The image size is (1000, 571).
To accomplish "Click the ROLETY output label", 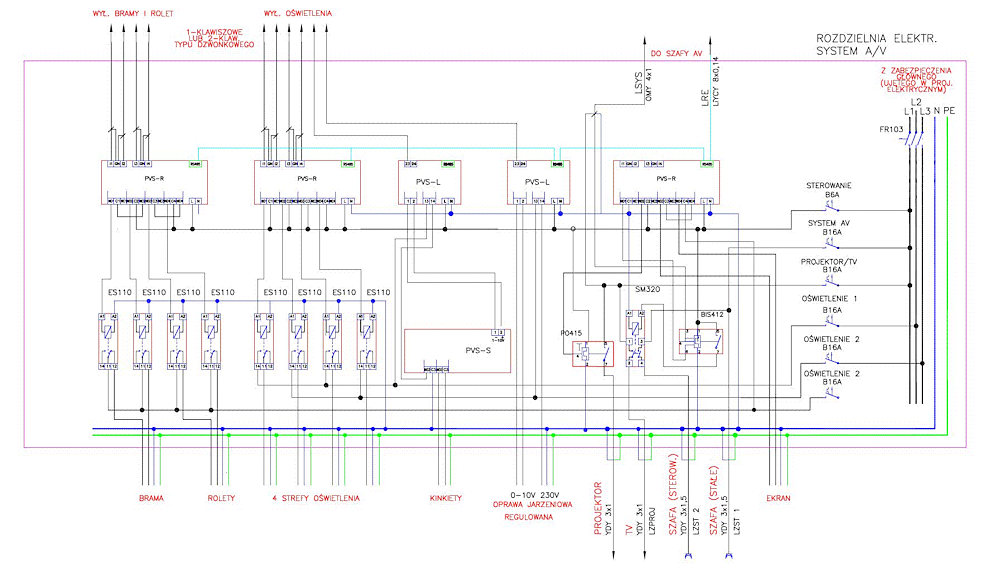I will pyautogui.click(x=221, y=497).
